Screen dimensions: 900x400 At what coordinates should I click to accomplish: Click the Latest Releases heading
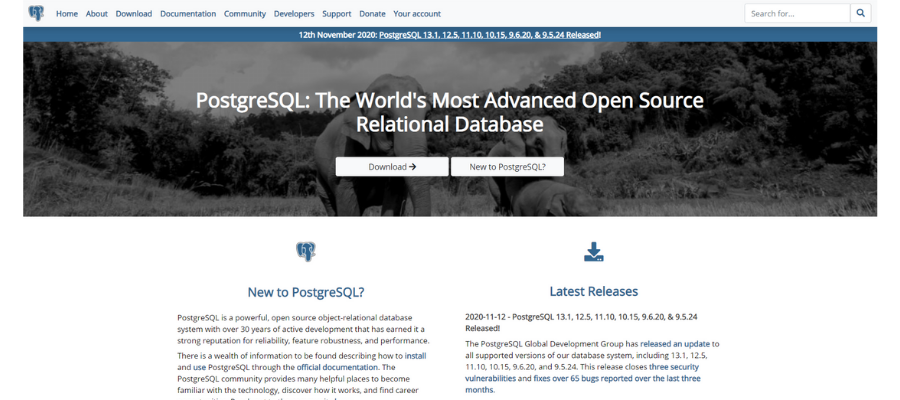(593, 292)
